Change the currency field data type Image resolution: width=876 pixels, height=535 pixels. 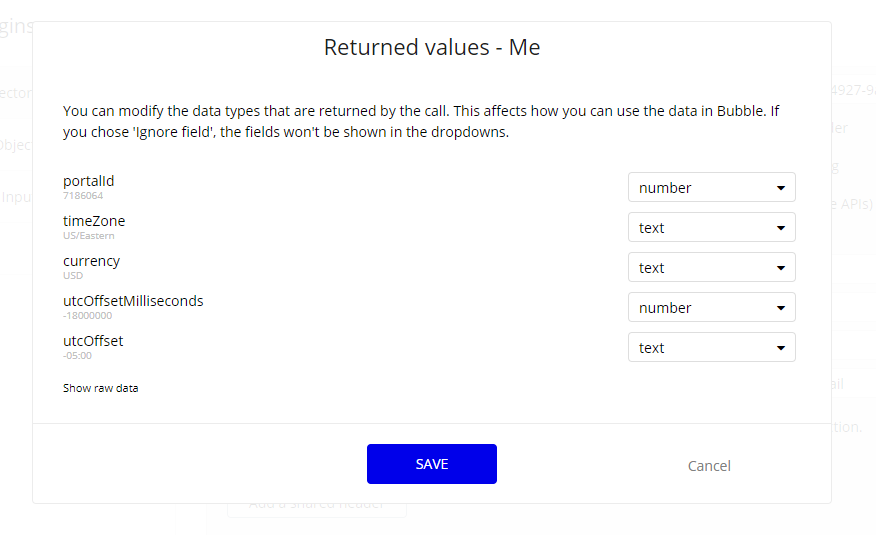[711, 268]
